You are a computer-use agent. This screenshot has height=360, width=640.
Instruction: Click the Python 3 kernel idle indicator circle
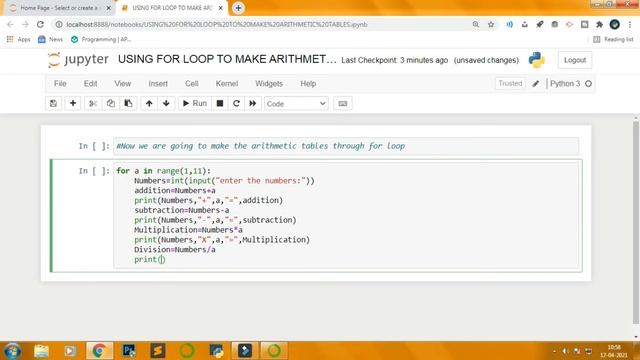pyautogui.click(x=588, y=84)
